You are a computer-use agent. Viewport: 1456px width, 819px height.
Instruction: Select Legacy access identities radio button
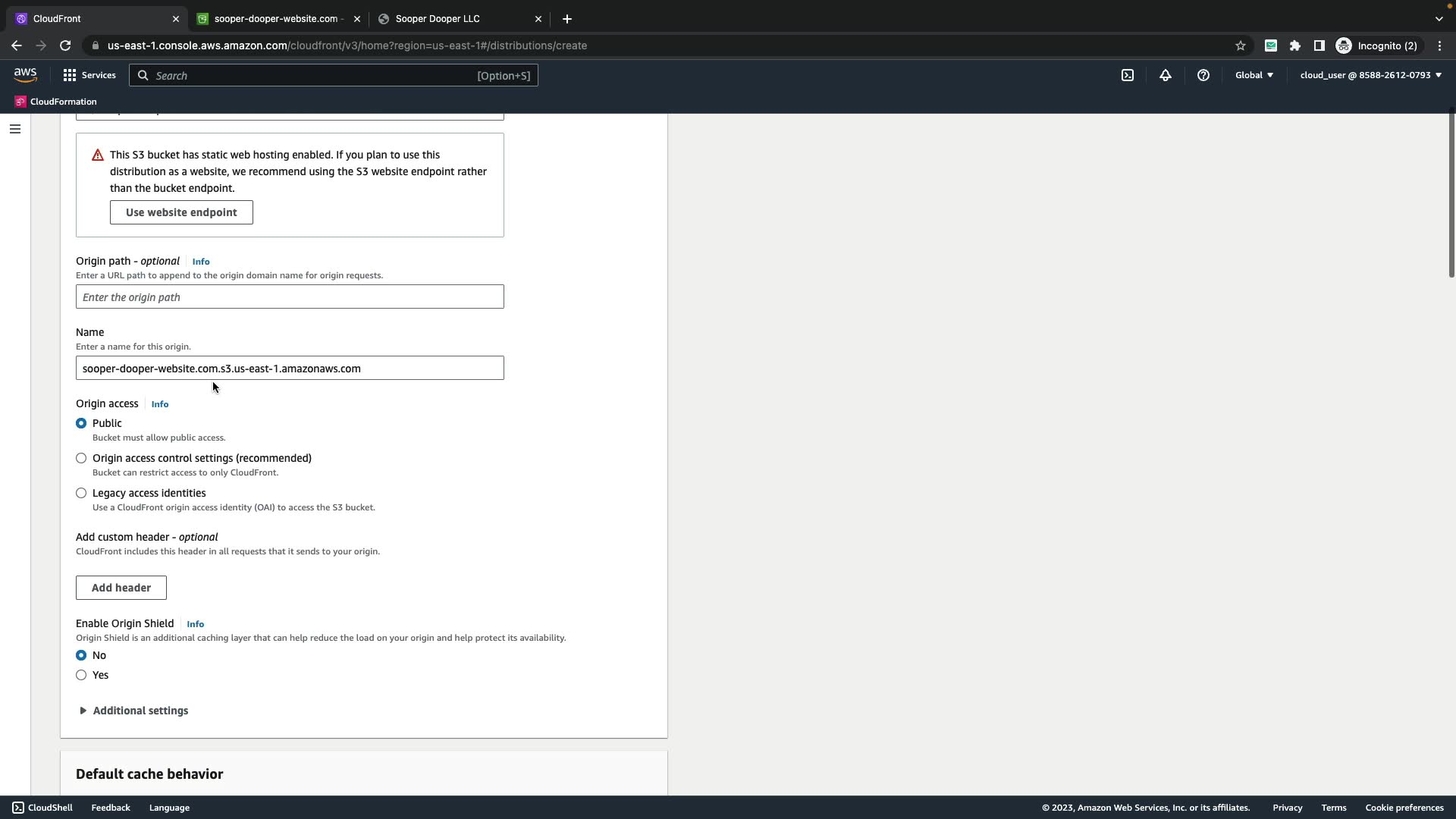(x=81, y=493)
